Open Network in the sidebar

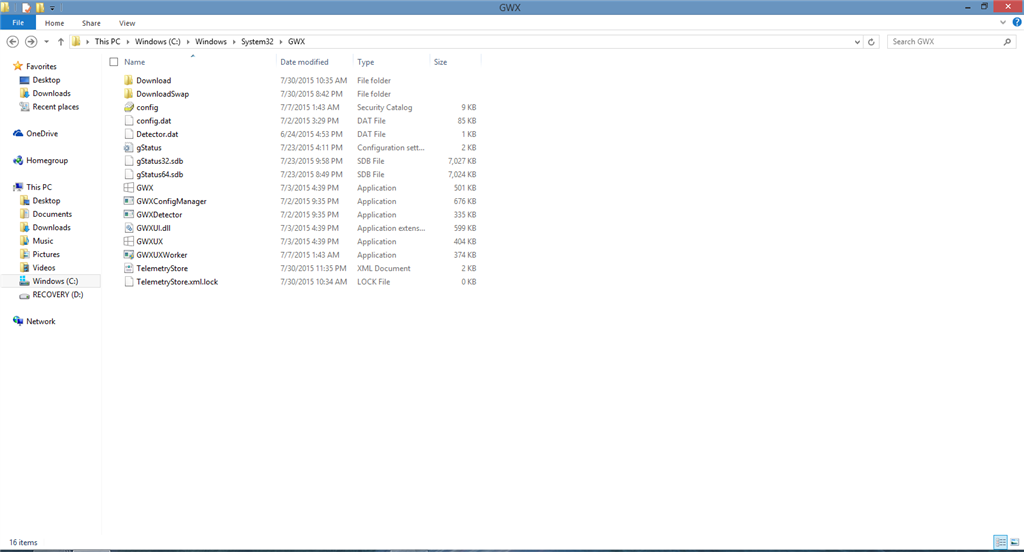coord(40,321)
